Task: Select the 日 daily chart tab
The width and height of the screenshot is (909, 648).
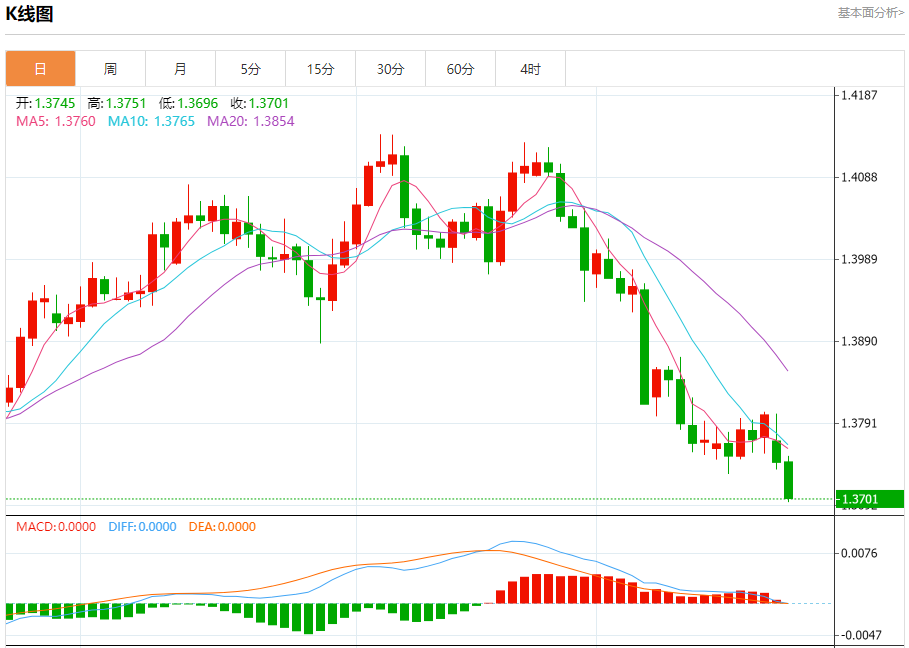Action: click(x=40, y=69)
